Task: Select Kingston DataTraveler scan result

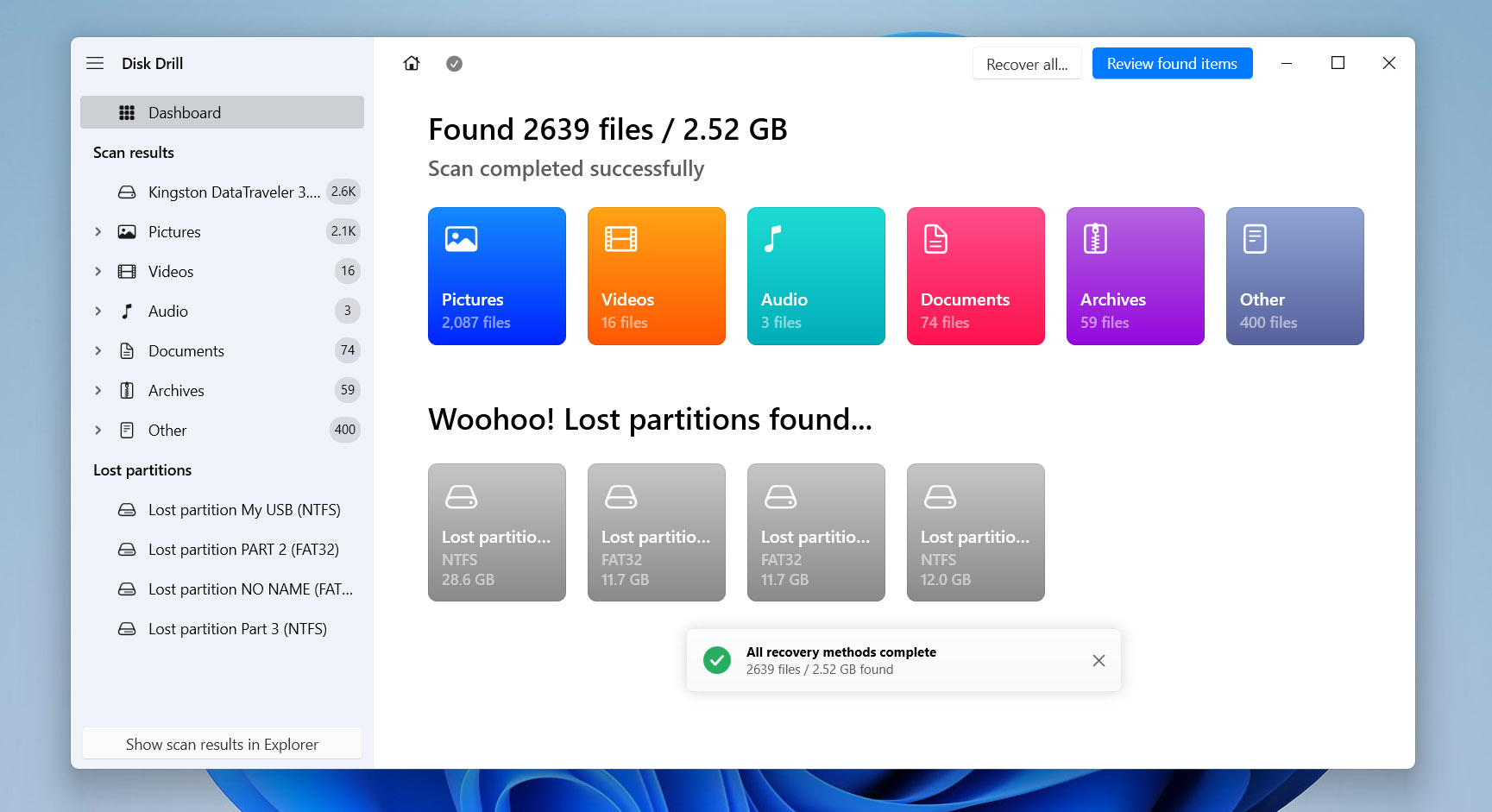Action: [222, 192]
